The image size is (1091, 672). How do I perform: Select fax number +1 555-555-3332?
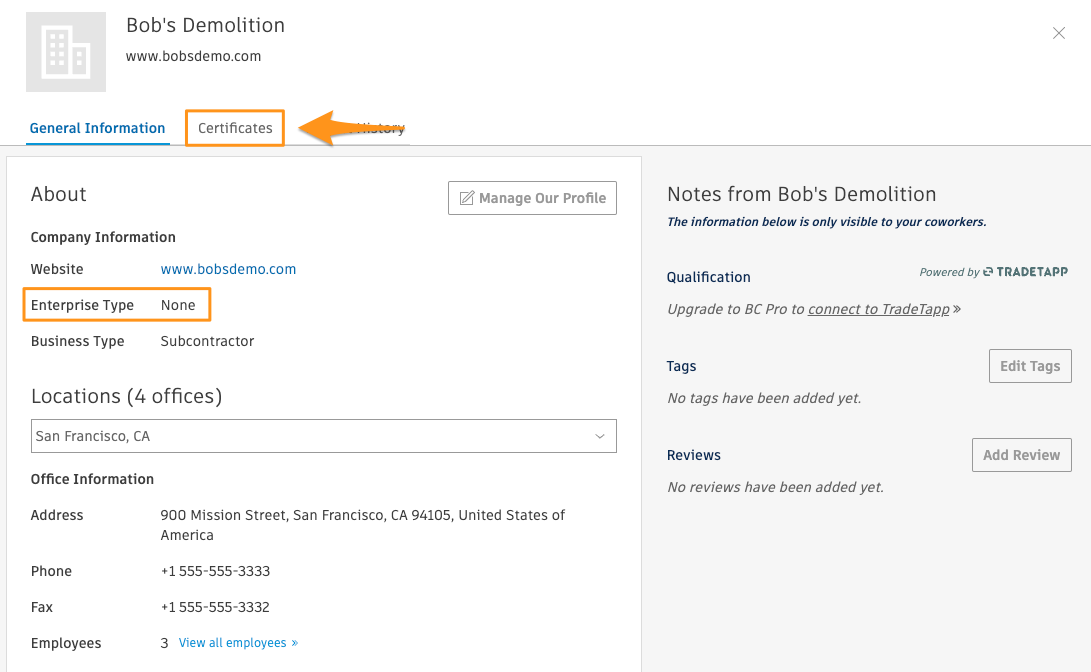pyautogui.click(x=215, y=607)
